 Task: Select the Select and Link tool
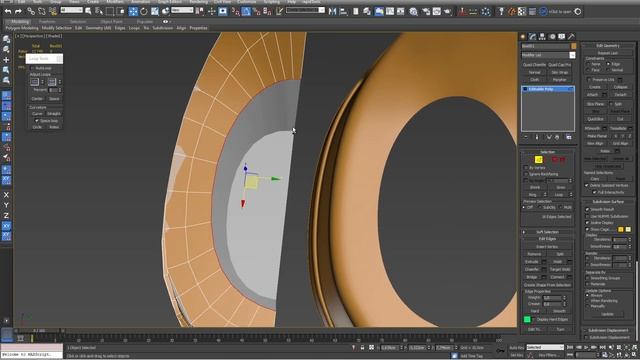(31, 11)
